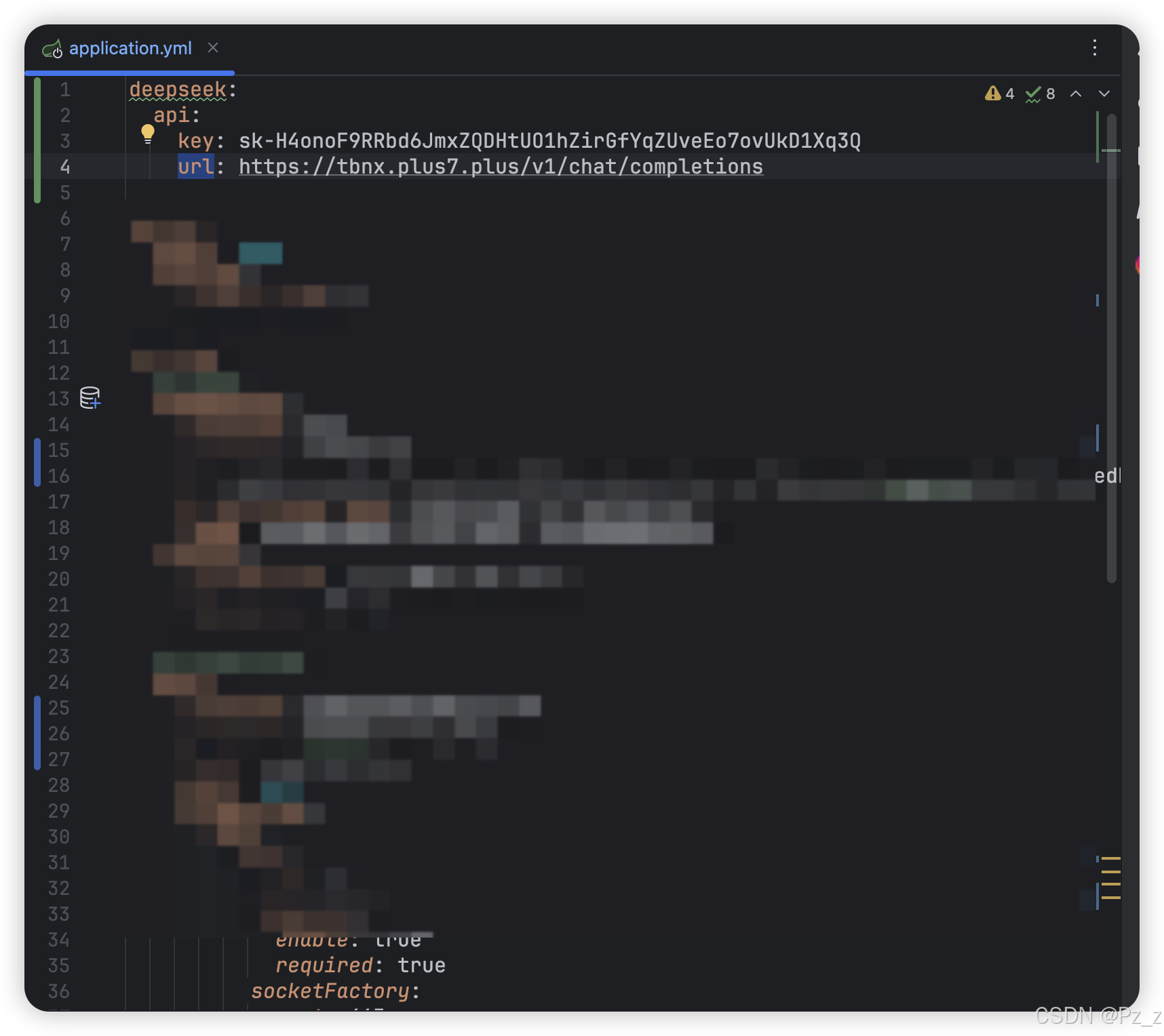Click the green inspections checkmark icon
Screen dimensions: 1164x1036
[x=1033, y=94]
